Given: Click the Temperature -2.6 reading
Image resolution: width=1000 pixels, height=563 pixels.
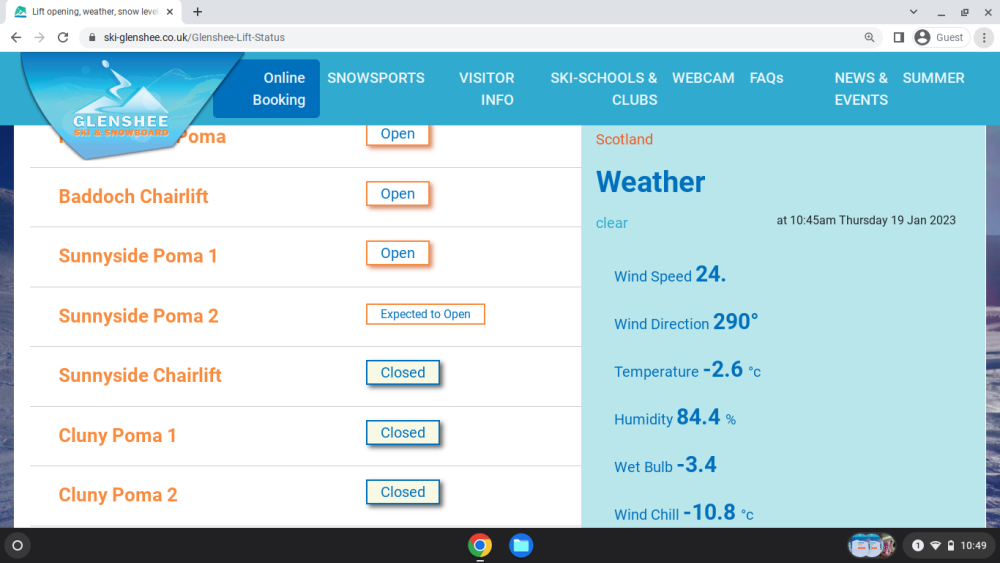Looking at the screenshot, I should pyautogui.click(x=687, y=370).
